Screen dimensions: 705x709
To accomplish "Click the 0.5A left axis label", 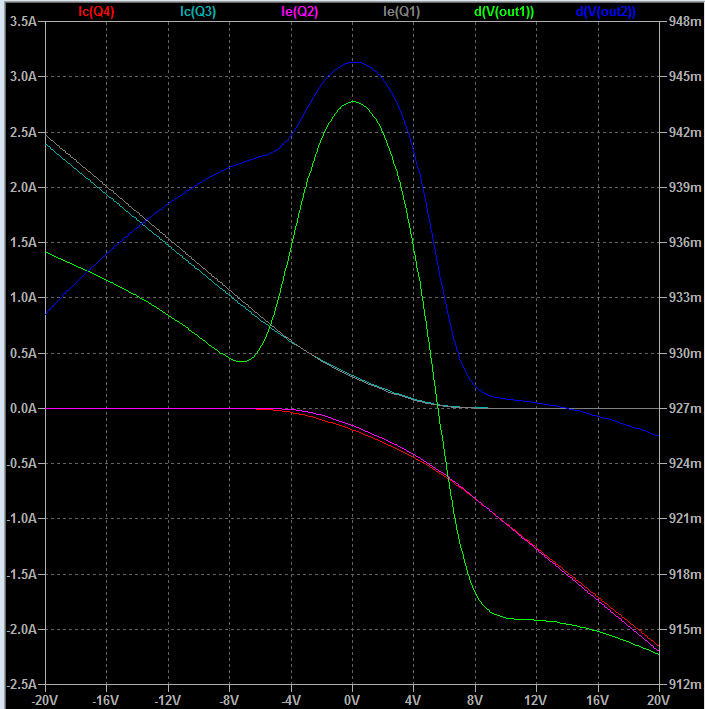I will click(x=24, y=353).
